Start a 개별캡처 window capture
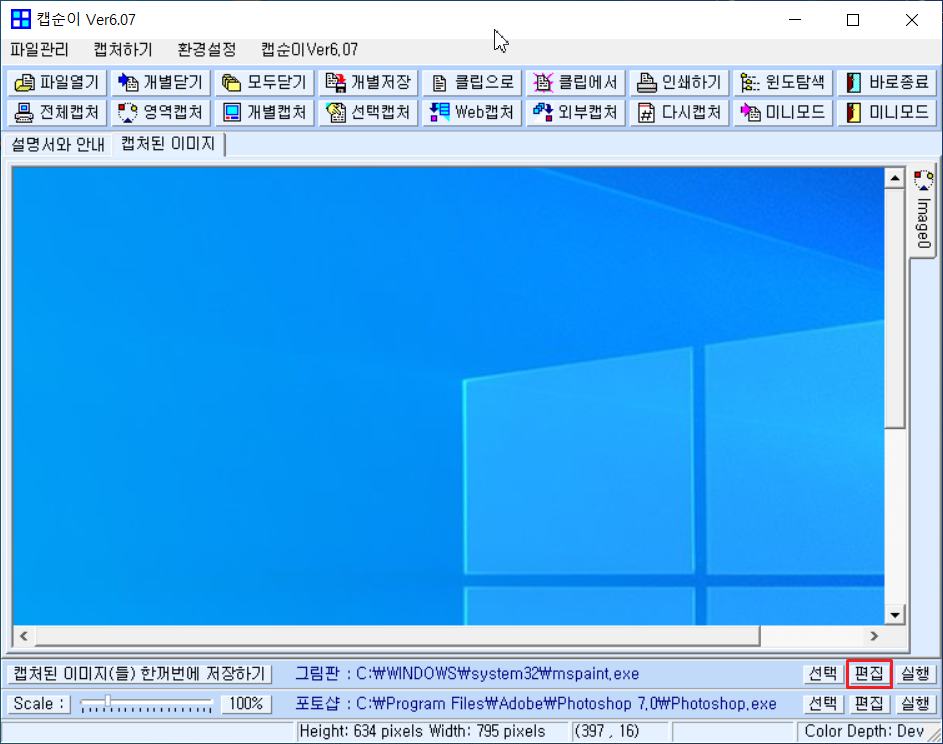Viewport: 943px width, 744px height. pyautogui.click(x=265, y=112)
